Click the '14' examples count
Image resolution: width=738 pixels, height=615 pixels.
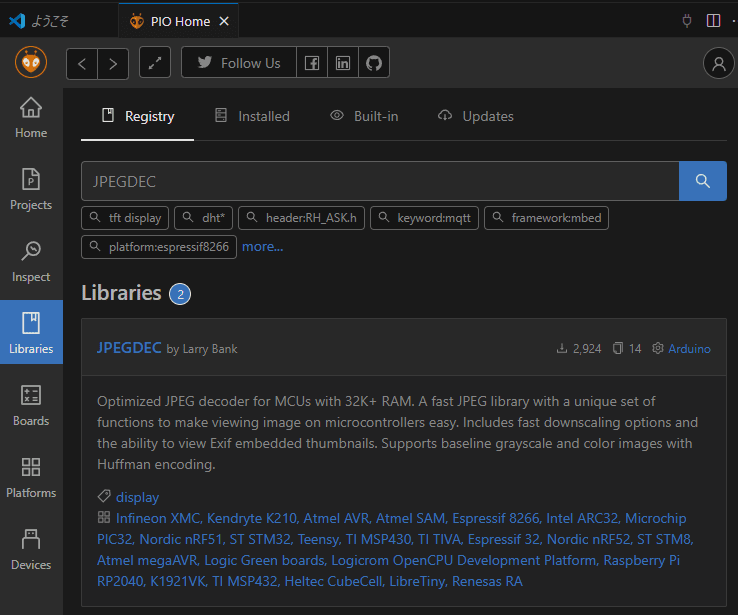[627, 349]
